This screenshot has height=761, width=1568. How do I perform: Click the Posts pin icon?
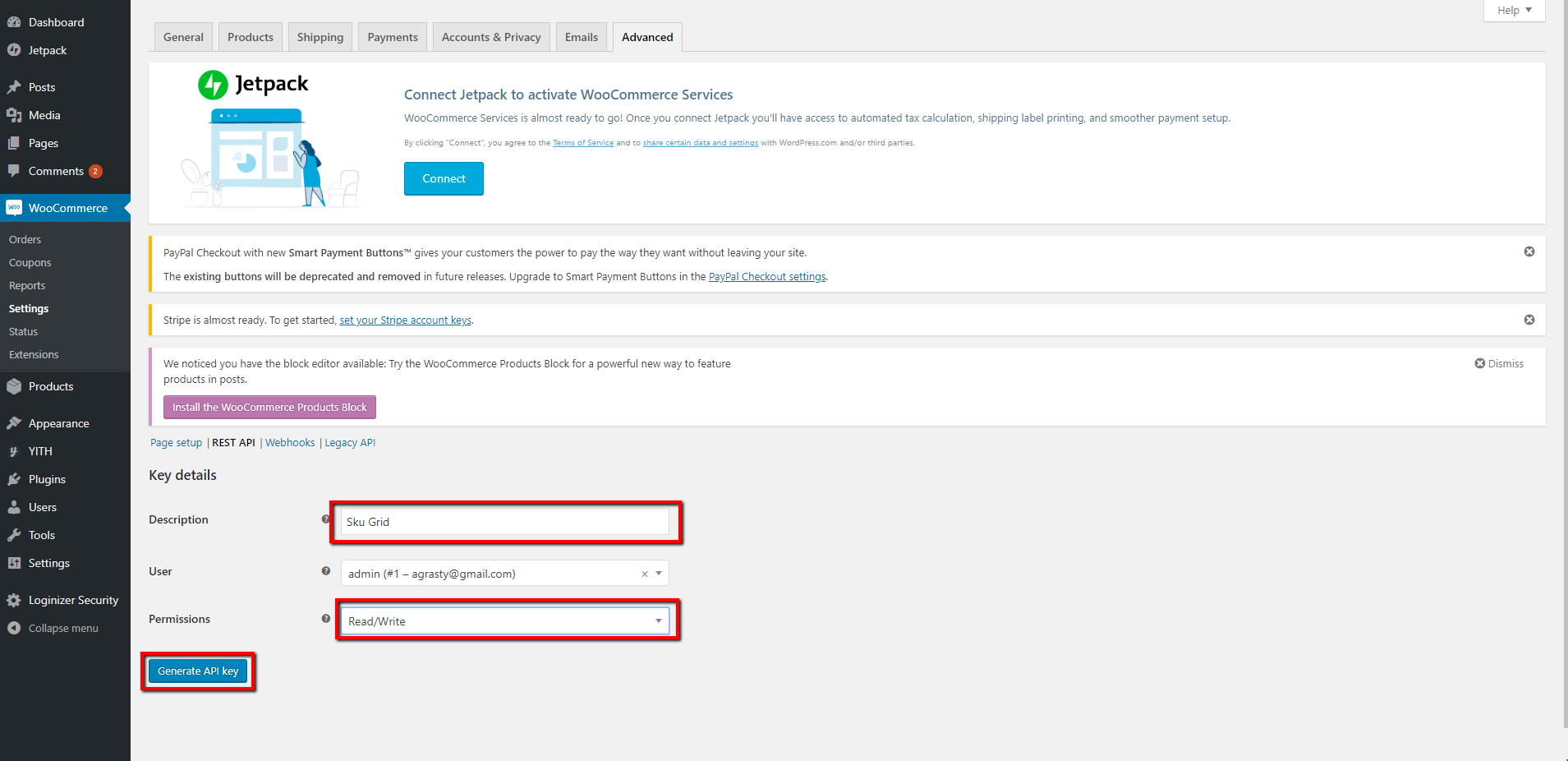pos(14,87)
